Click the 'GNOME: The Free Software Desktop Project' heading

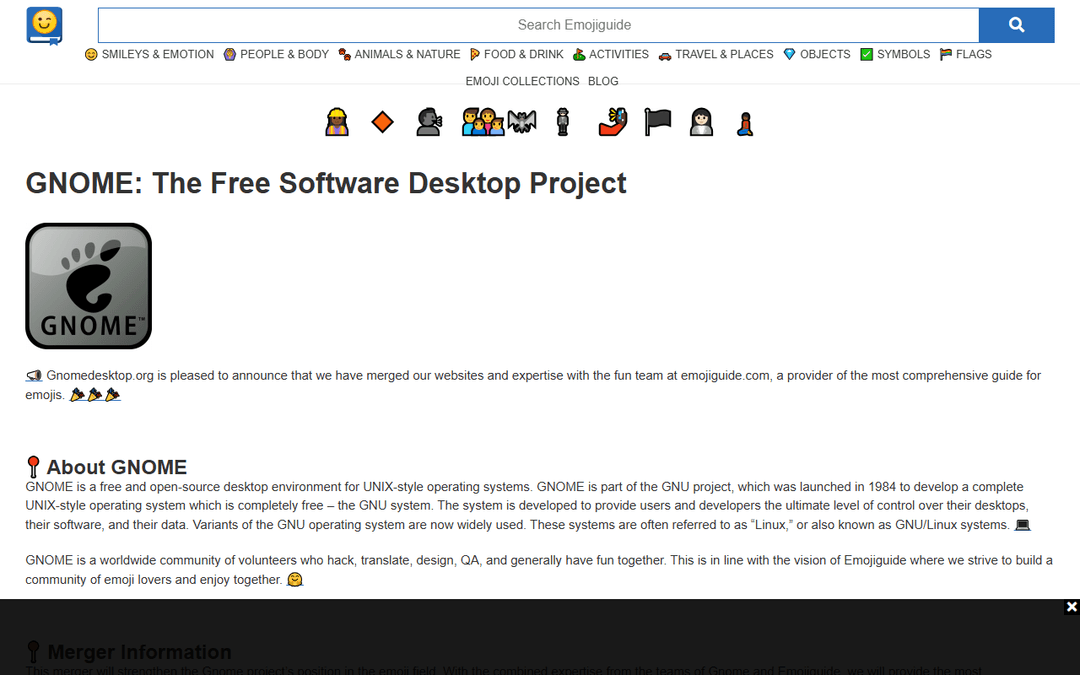[x=326, y=183]
